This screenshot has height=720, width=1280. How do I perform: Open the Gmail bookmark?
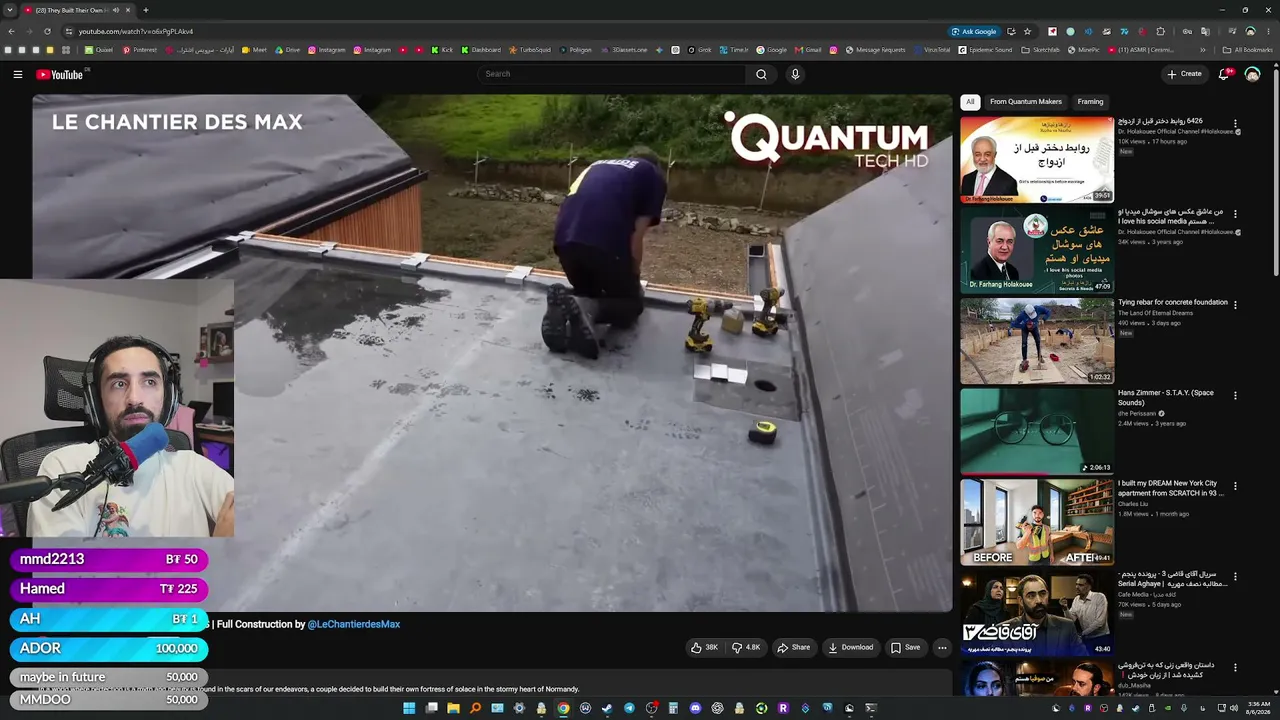pos(808,50)
